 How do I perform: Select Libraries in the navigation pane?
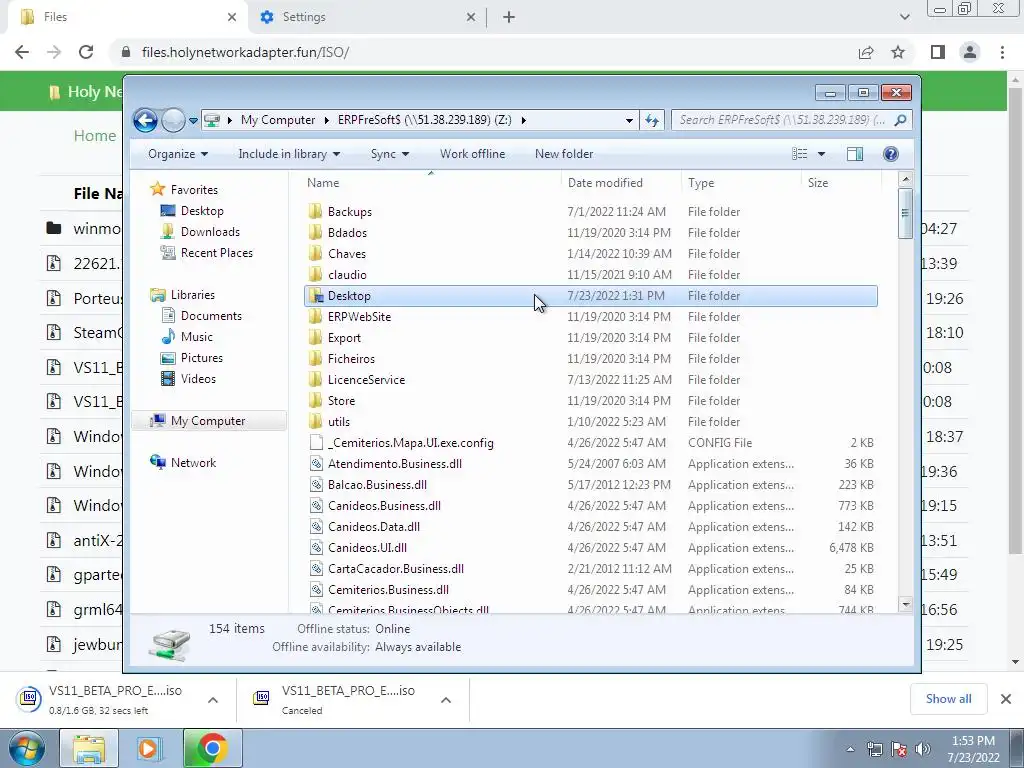(x=193, y=295)
